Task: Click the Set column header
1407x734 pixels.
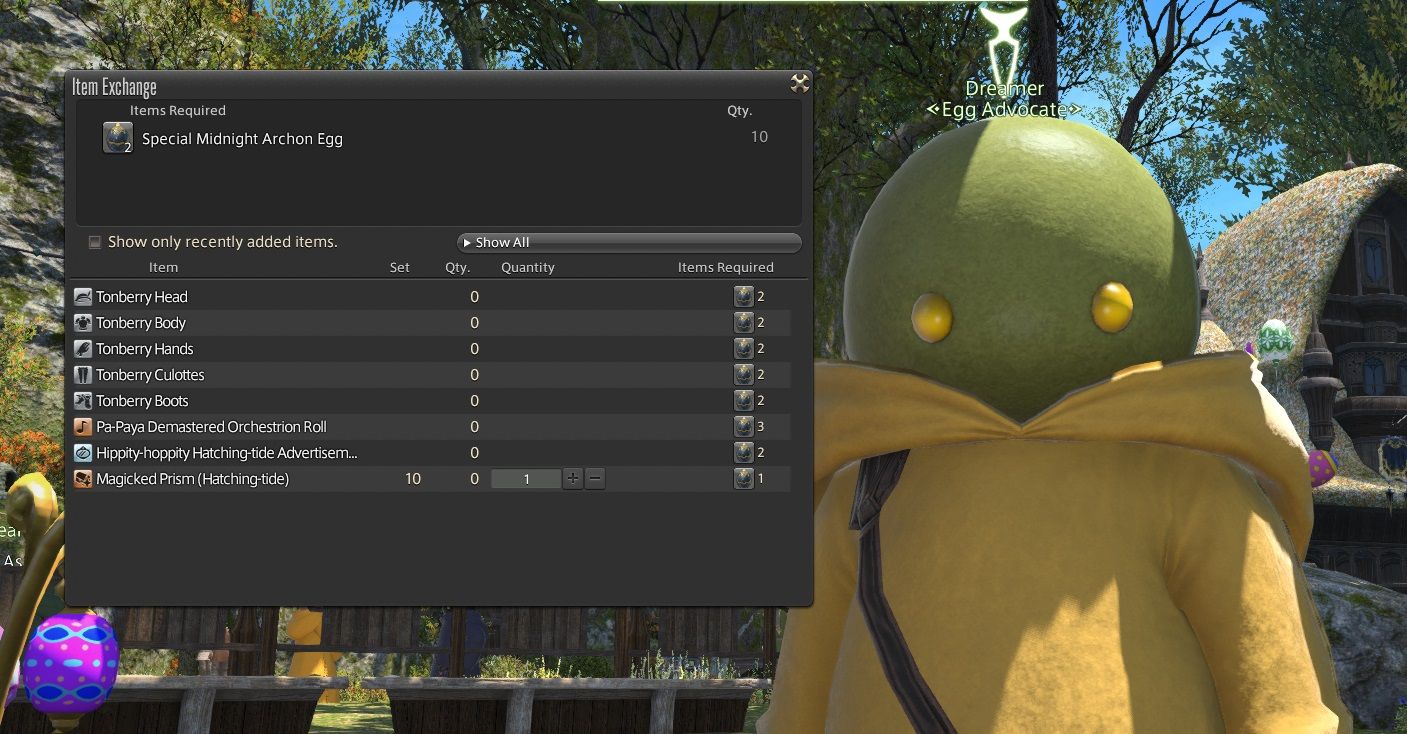Action: coord(400,268)
